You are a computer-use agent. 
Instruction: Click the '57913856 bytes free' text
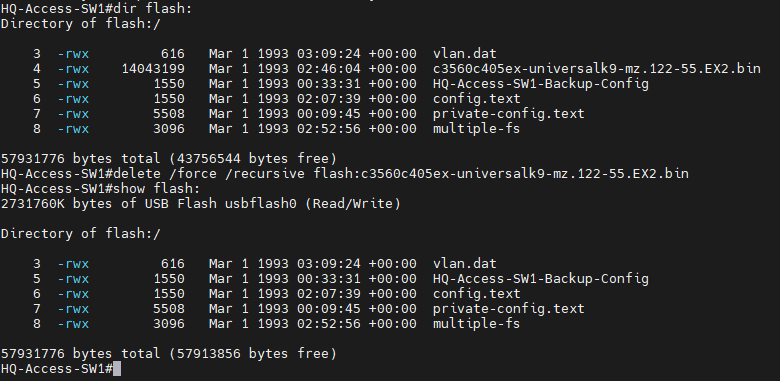(x=253, y=354)
